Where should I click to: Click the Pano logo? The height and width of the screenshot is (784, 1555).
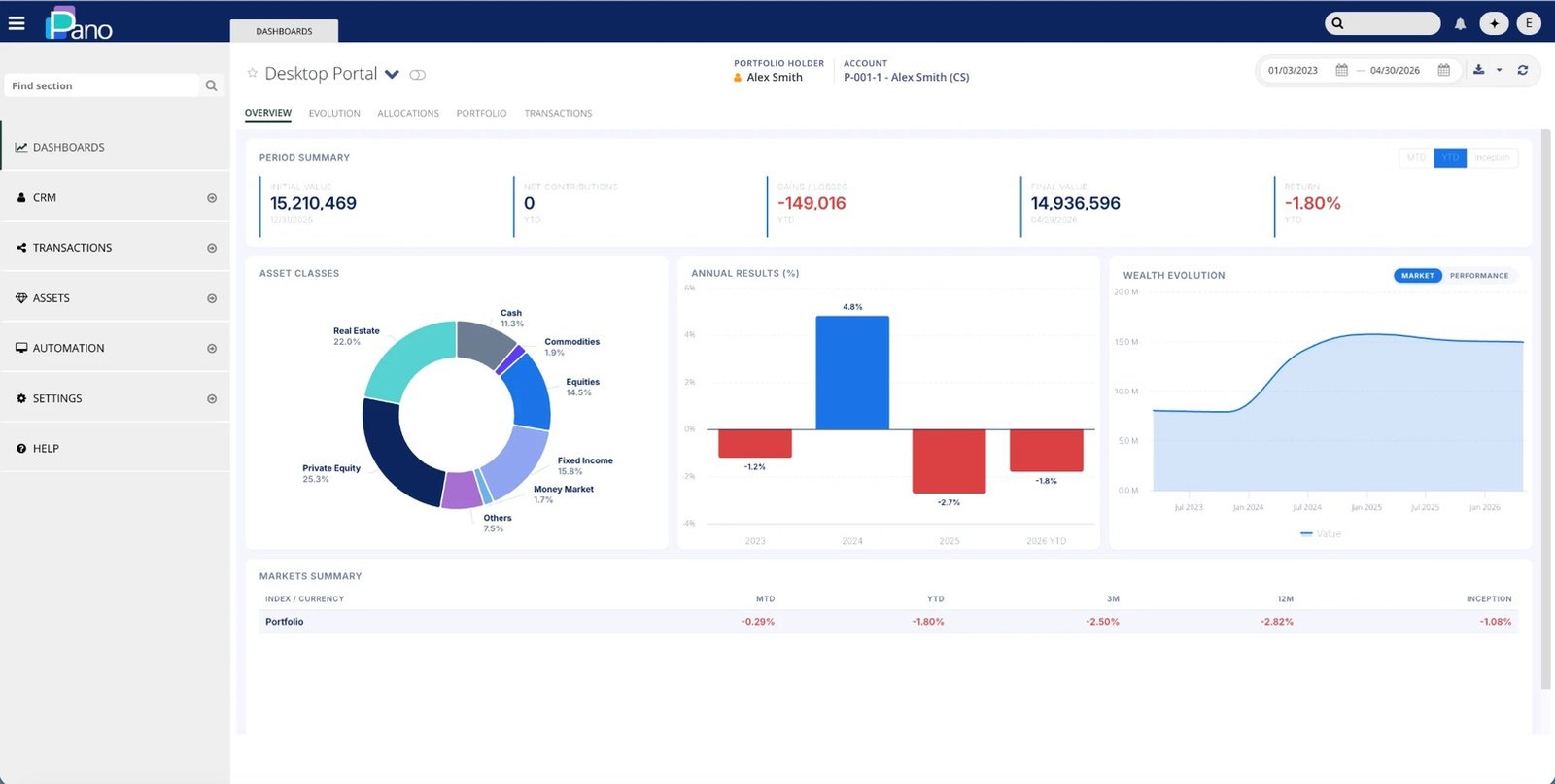pos(79,24)
